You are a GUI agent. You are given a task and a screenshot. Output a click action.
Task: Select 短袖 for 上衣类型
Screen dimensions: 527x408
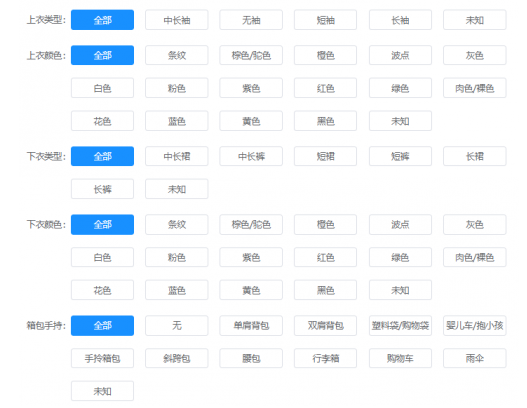[x=325, y=20]
